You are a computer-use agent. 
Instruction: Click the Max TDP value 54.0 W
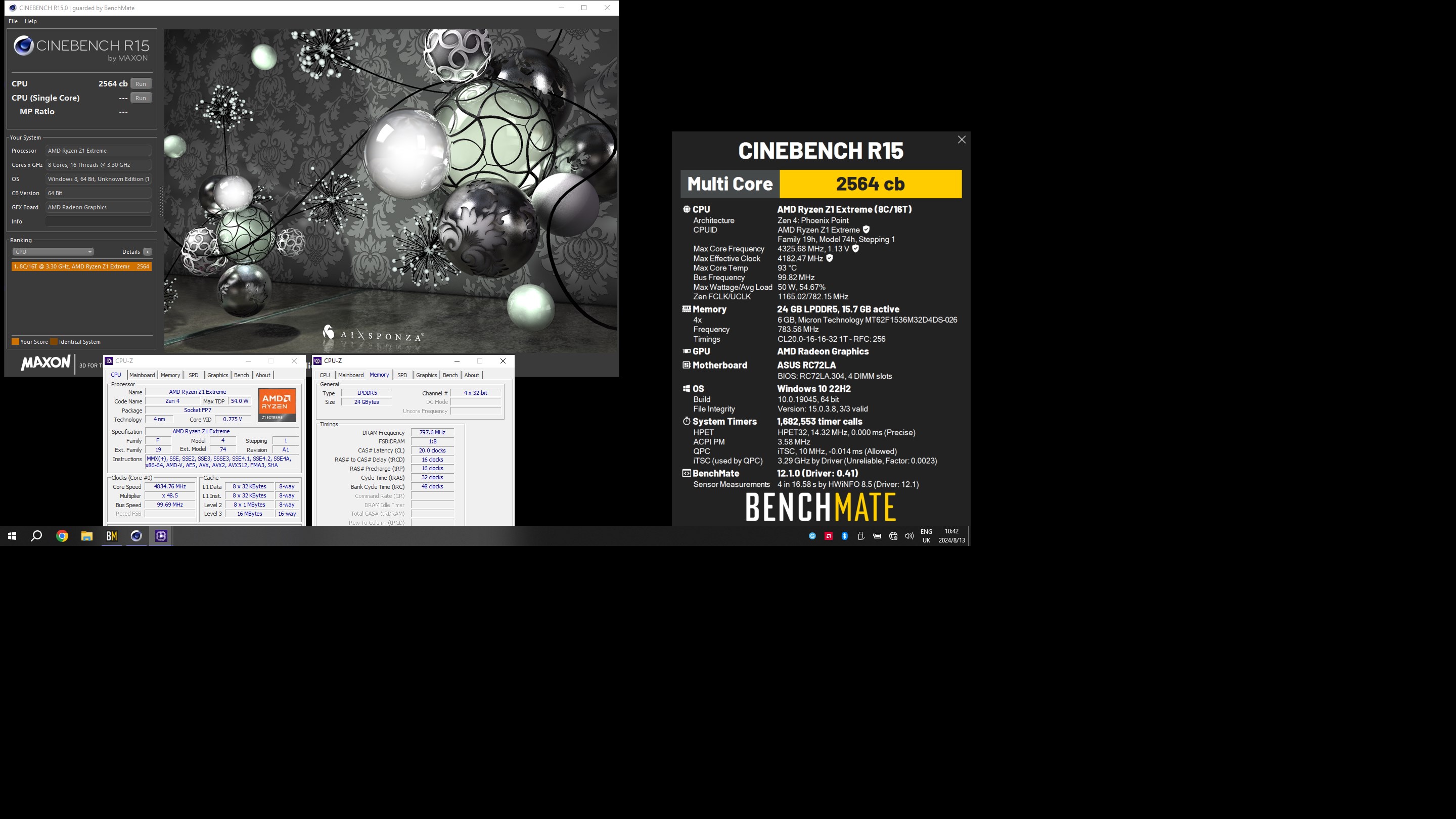pyautogui.click(x=240, y=401)
